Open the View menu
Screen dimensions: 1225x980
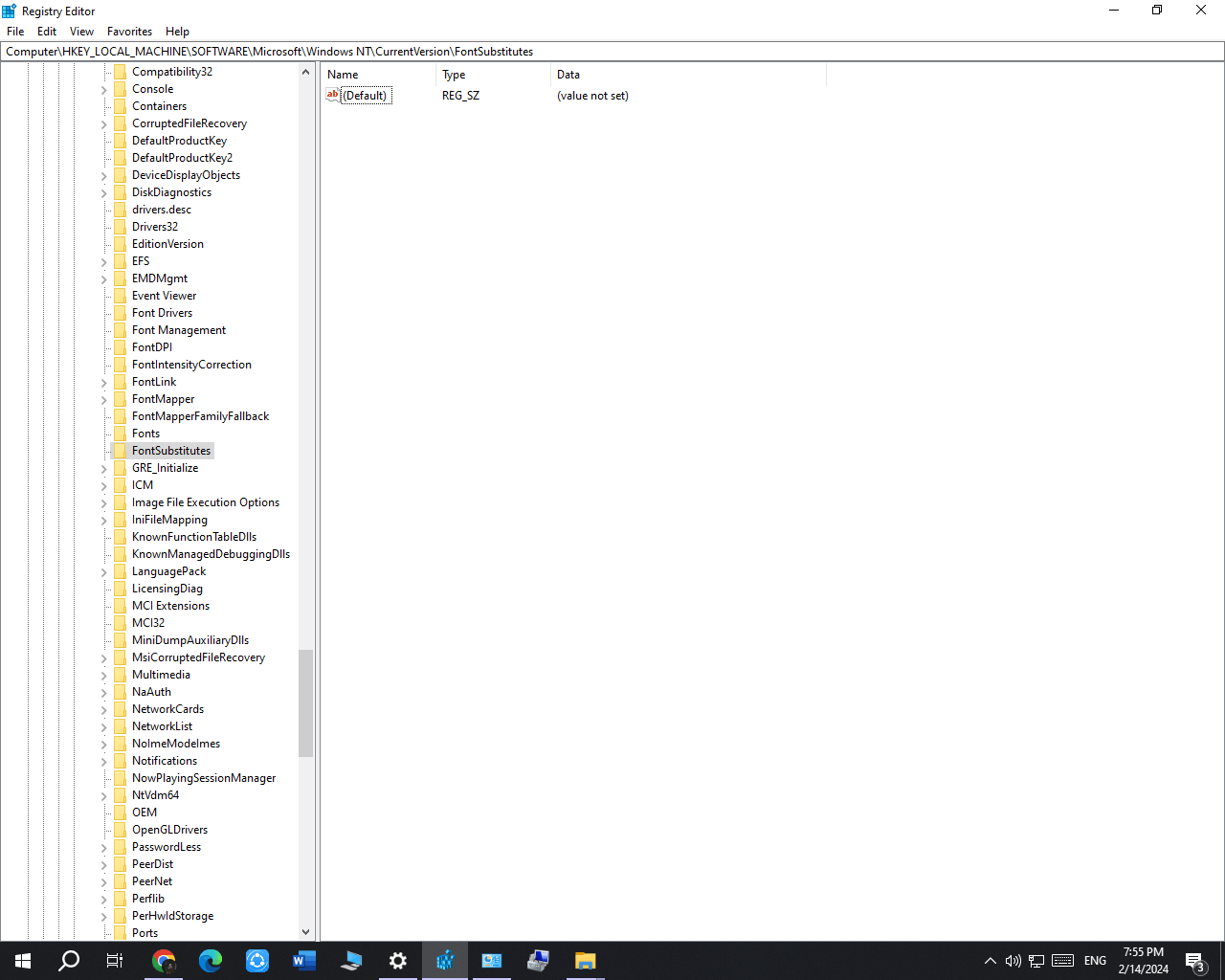point(81,32)
